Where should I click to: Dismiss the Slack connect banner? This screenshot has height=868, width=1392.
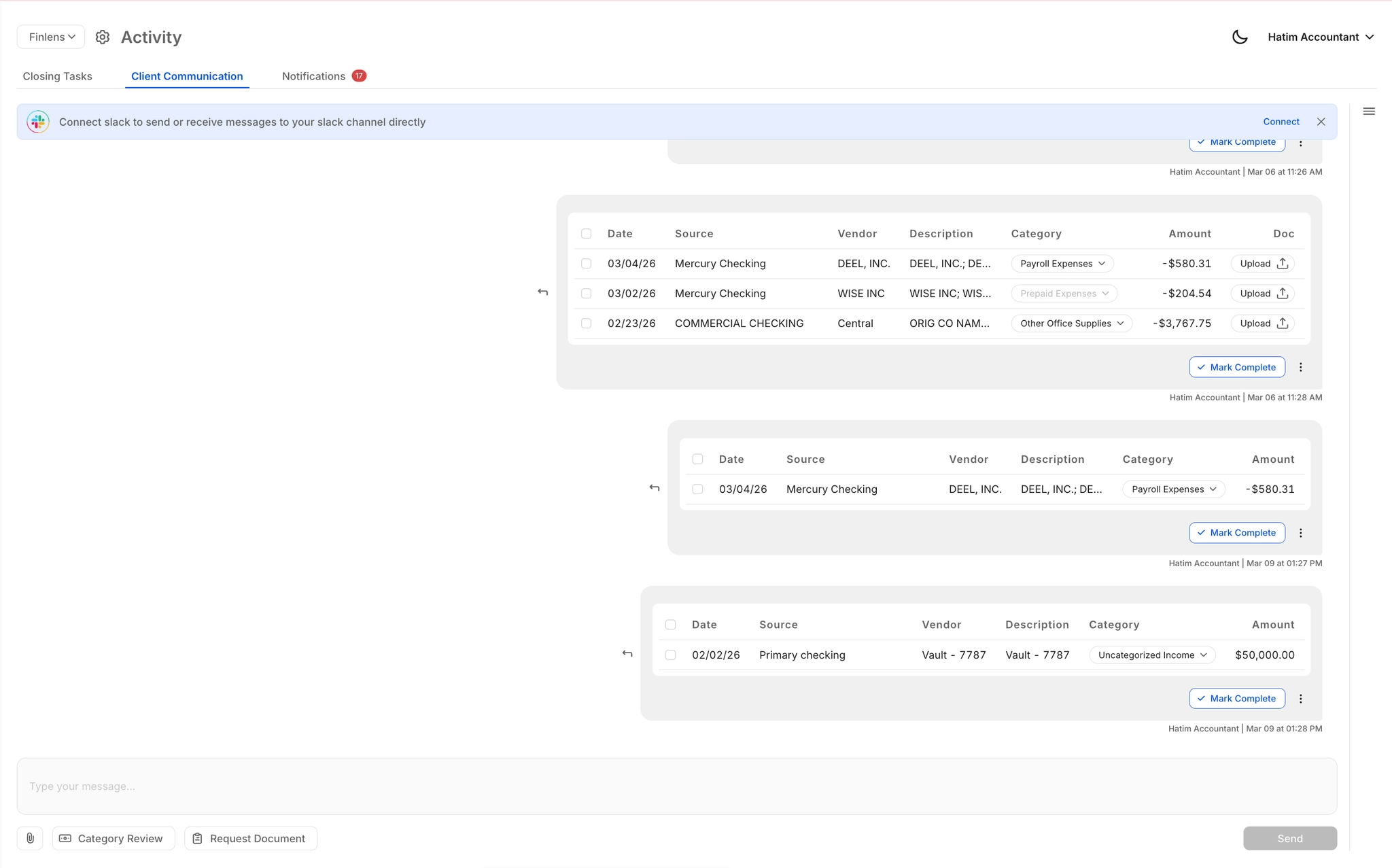pos(1321,122)
